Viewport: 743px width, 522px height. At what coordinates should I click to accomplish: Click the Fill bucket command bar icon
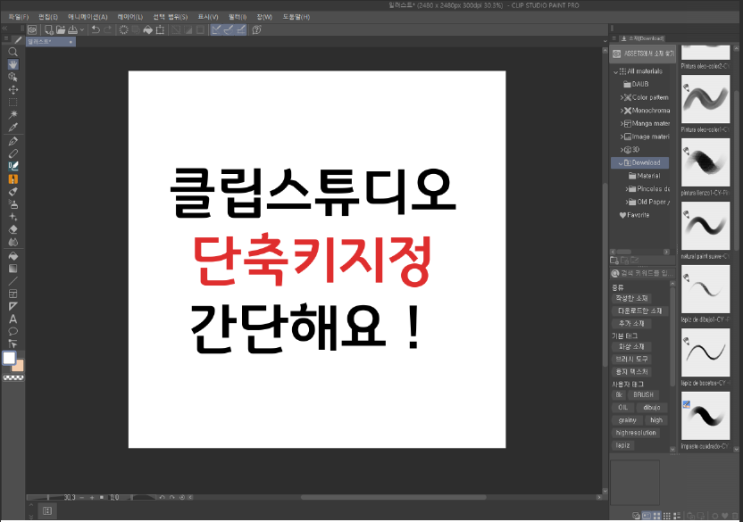[x=148, y=30]
